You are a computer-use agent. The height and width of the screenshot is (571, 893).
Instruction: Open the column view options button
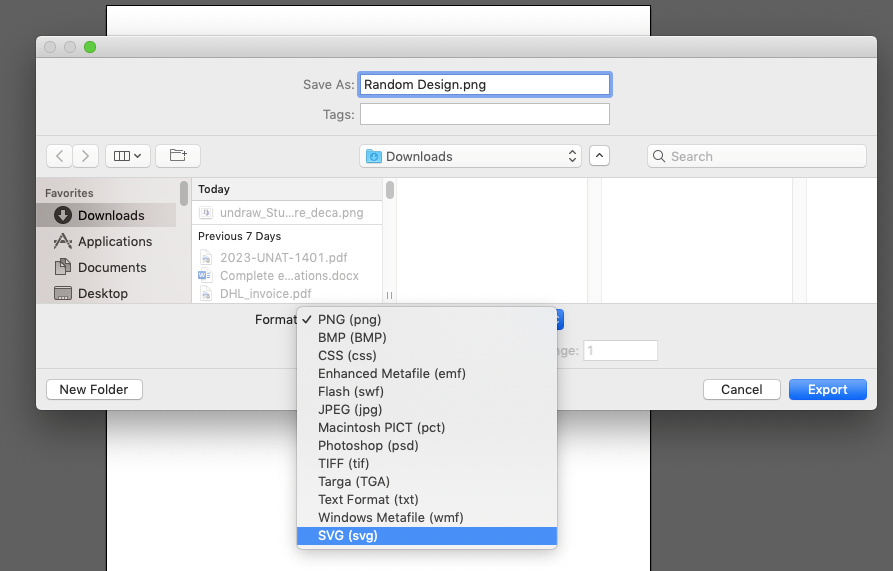click(128, 156)
